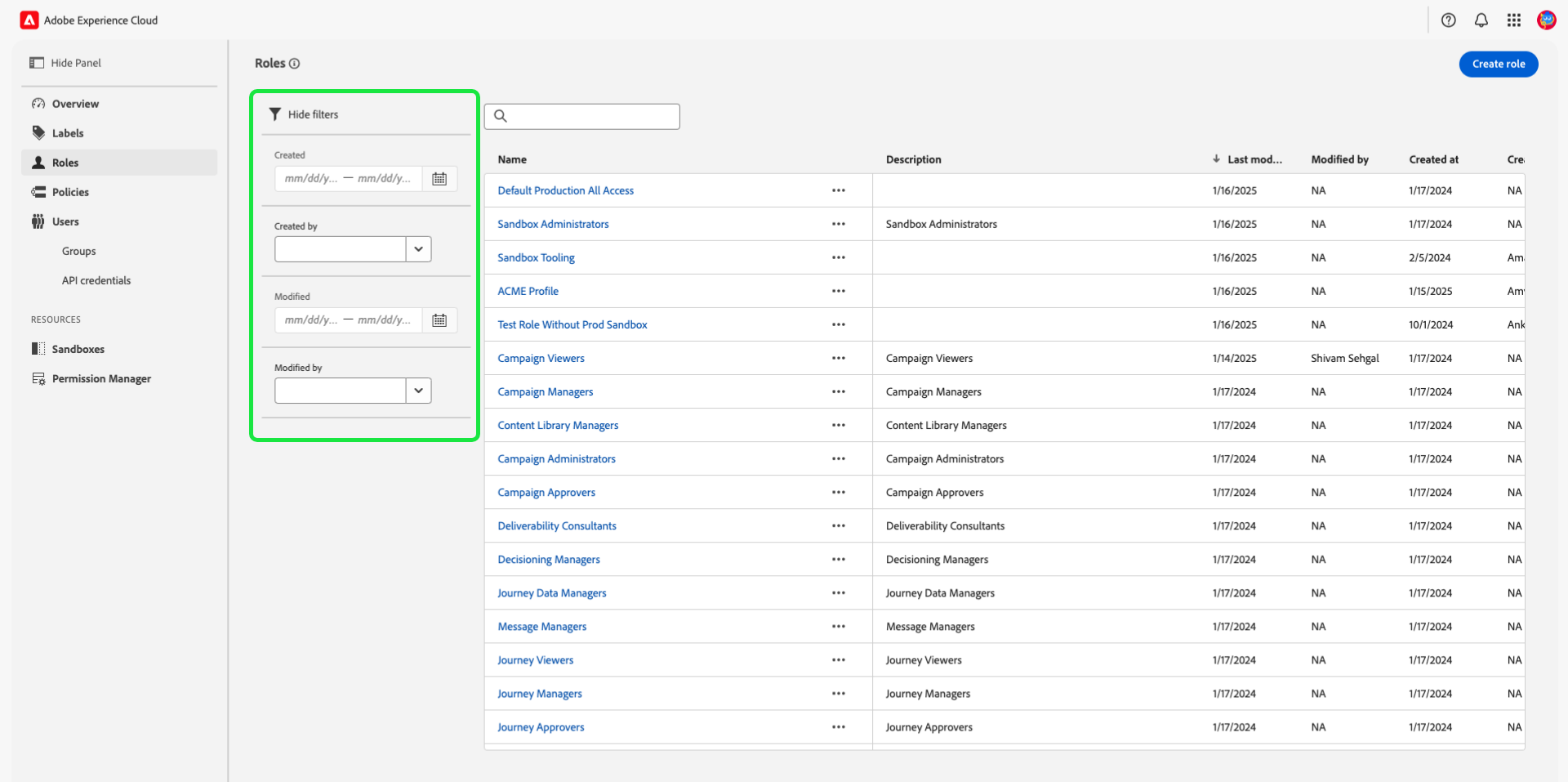Click the roles search input field

coord(582,116)
